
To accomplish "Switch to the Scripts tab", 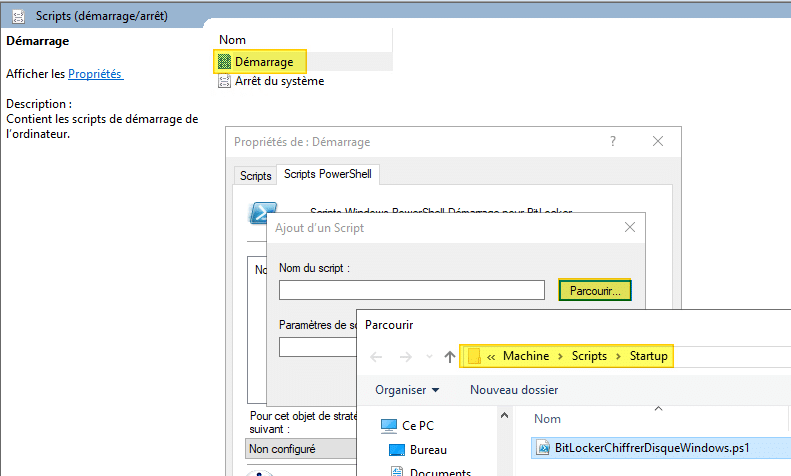I will [255, 175].
